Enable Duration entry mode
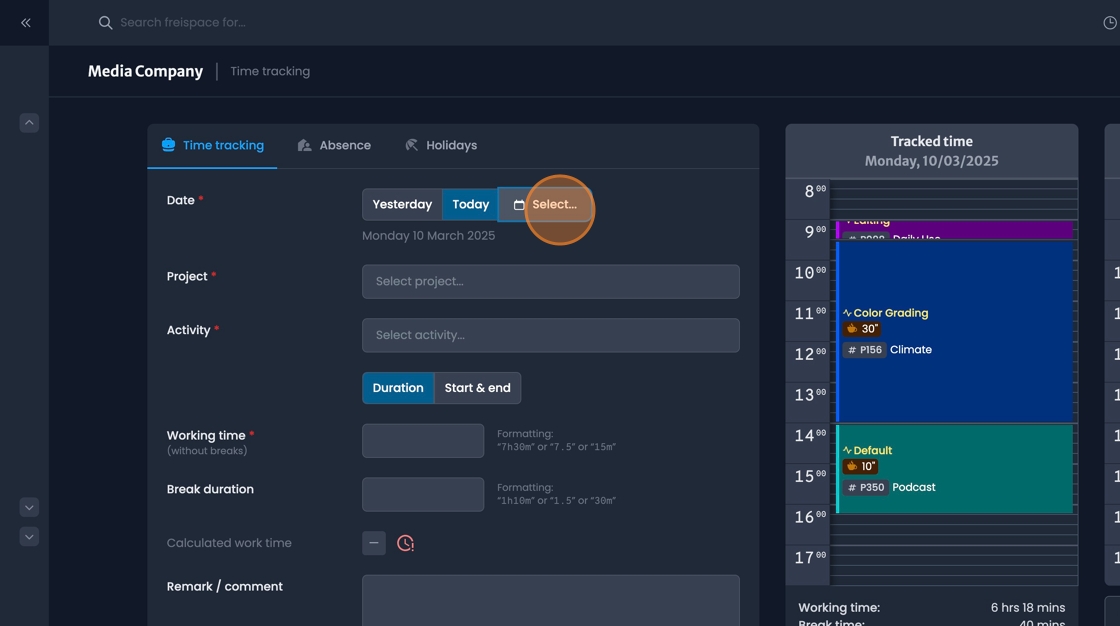The width and height of the screenshot is (1120, 626). click(x=398, y=388)
